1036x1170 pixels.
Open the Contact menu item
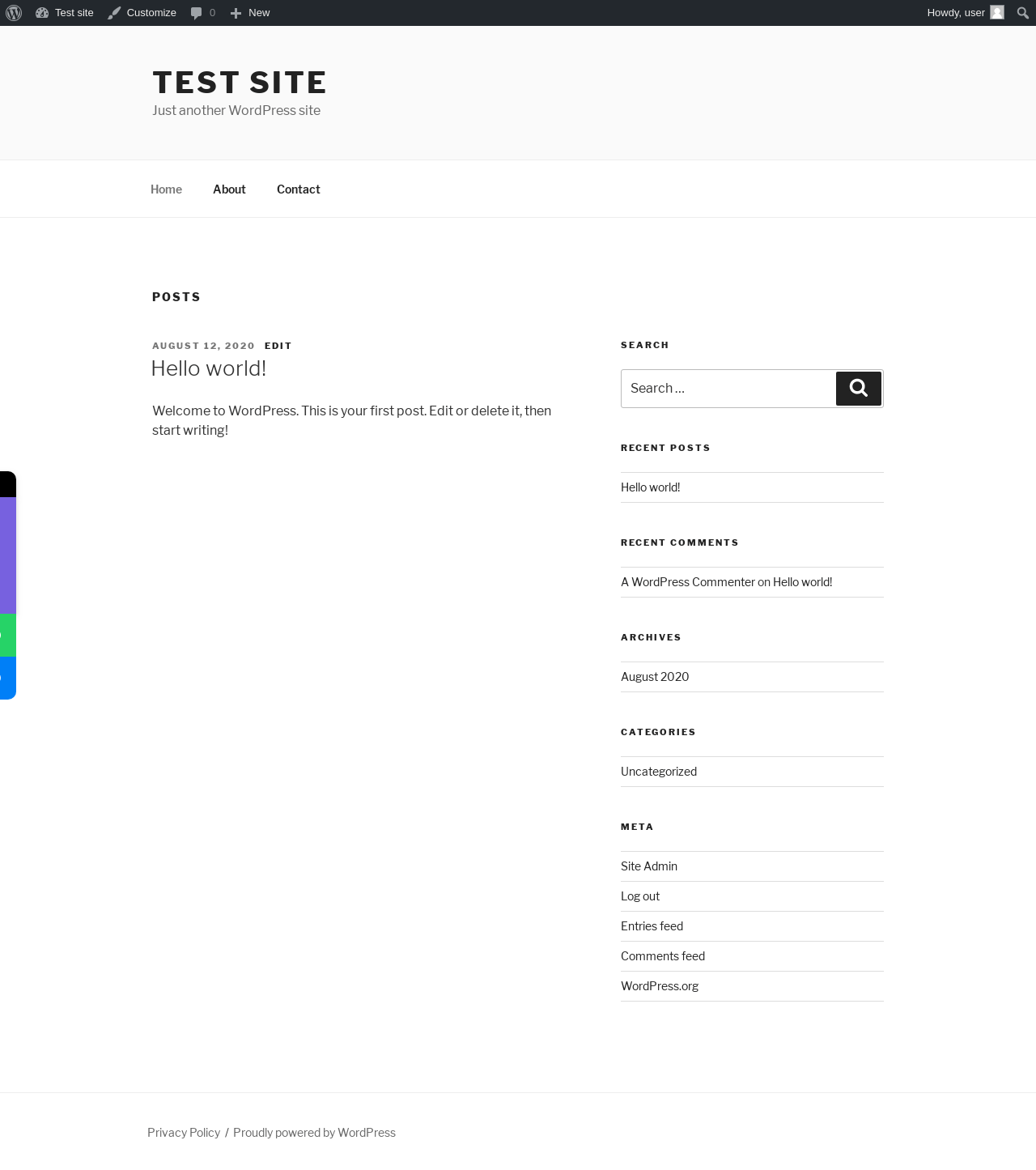(299, 189)
